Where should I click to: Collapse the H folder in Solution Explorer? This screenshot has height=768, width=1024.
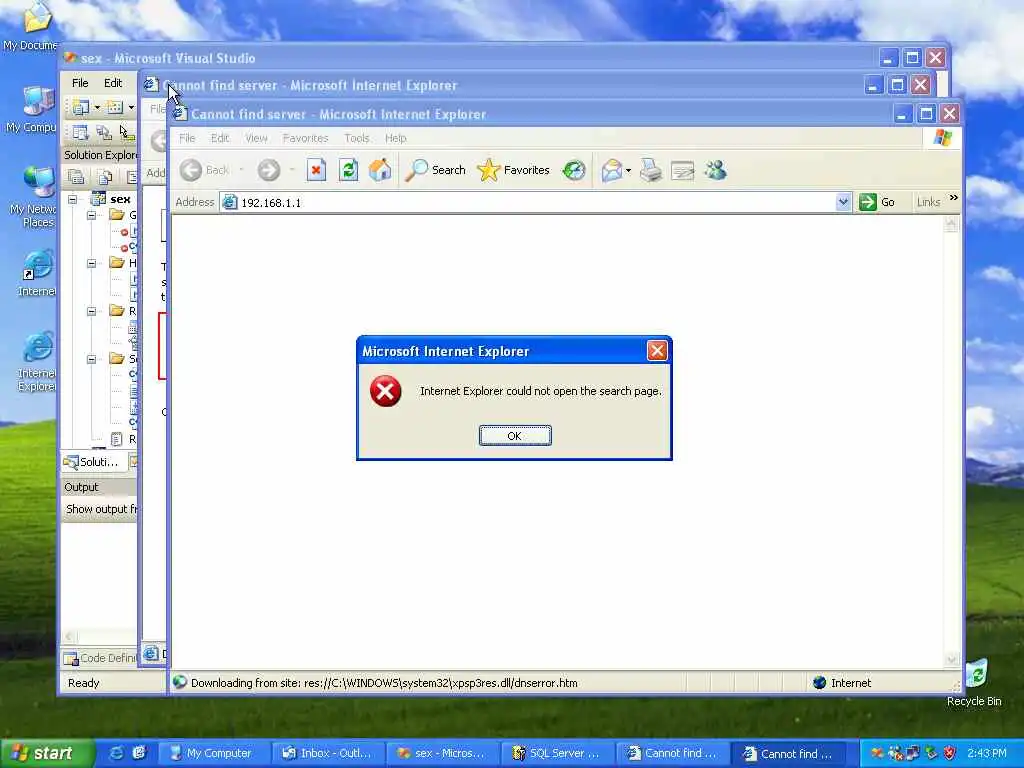coord(91,263)
